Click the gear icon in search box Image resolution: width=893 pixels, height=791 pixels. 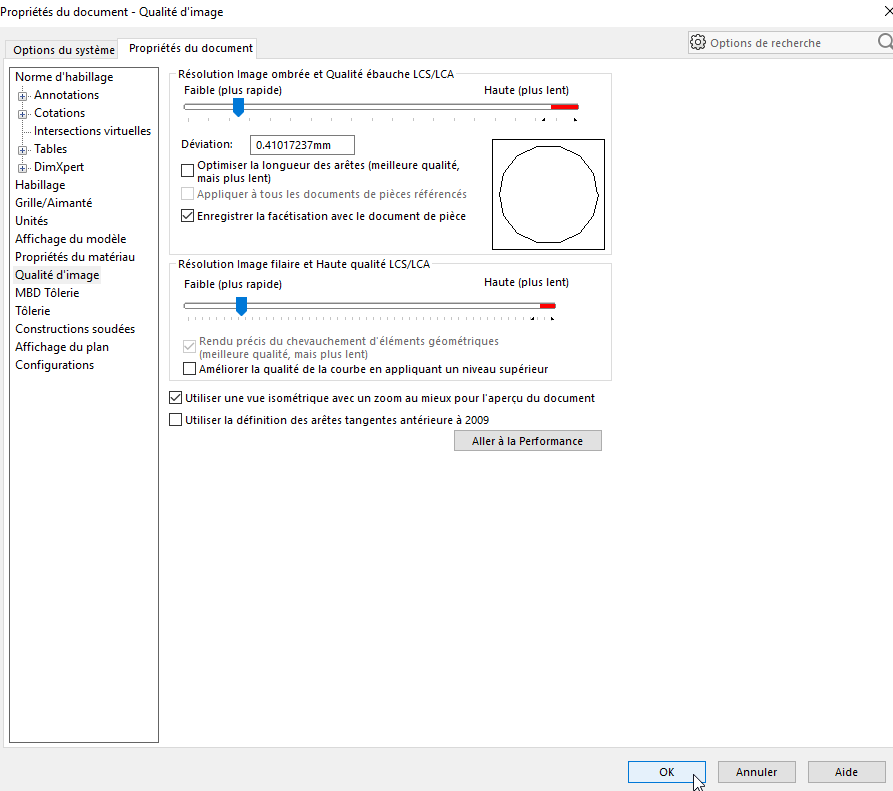coord(698,43)
